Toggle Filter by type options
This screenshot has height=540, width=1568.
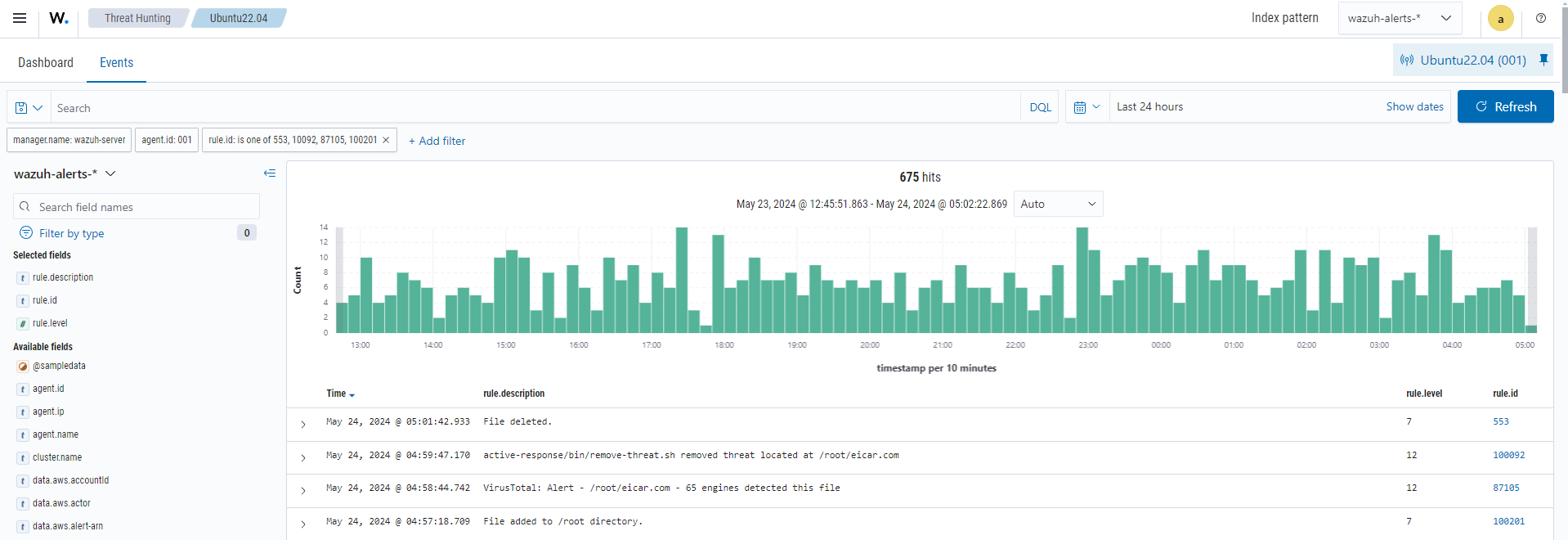(71, 233)
